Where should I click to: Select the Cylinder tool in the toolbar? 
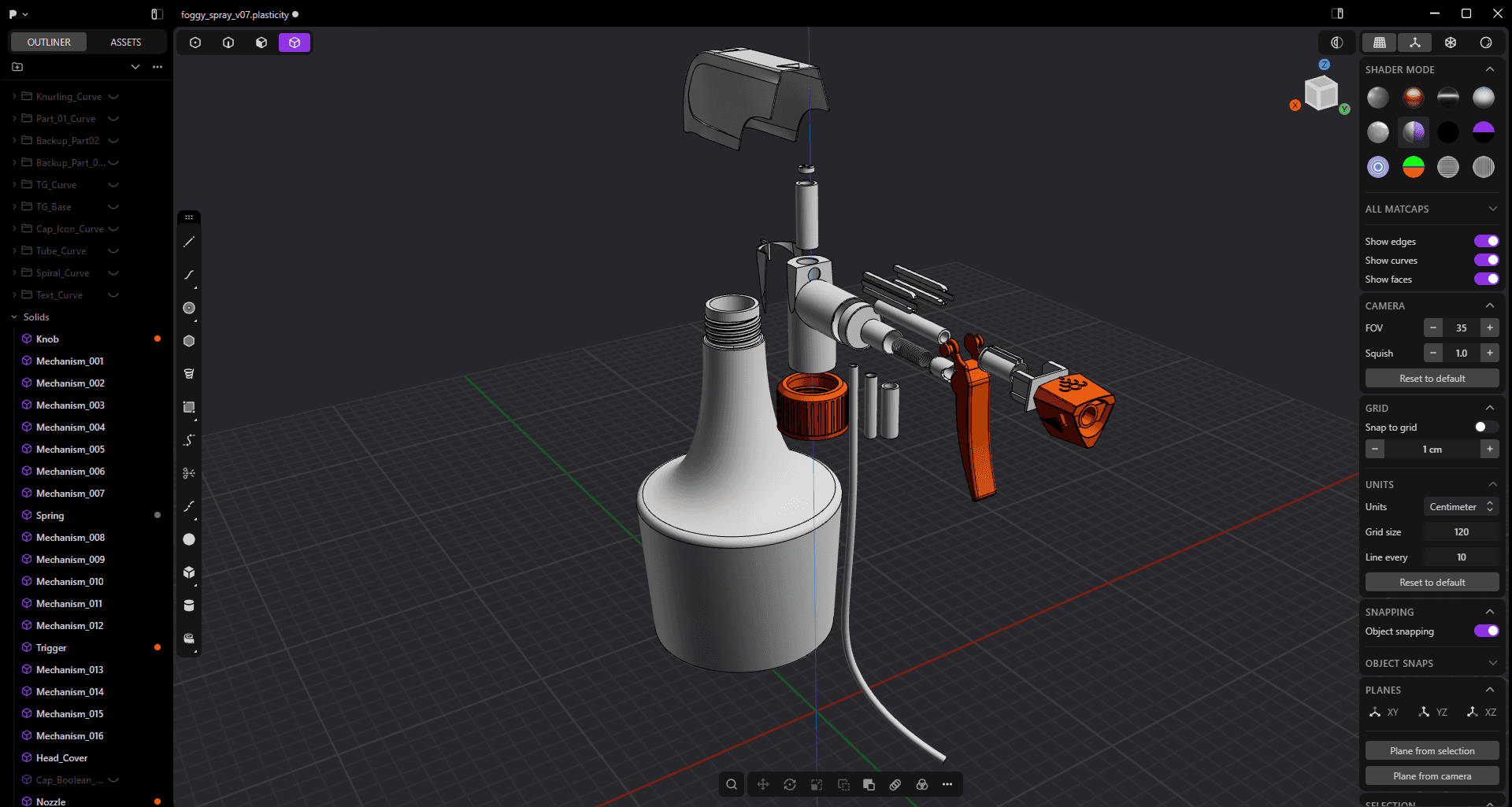pos(189,605)
